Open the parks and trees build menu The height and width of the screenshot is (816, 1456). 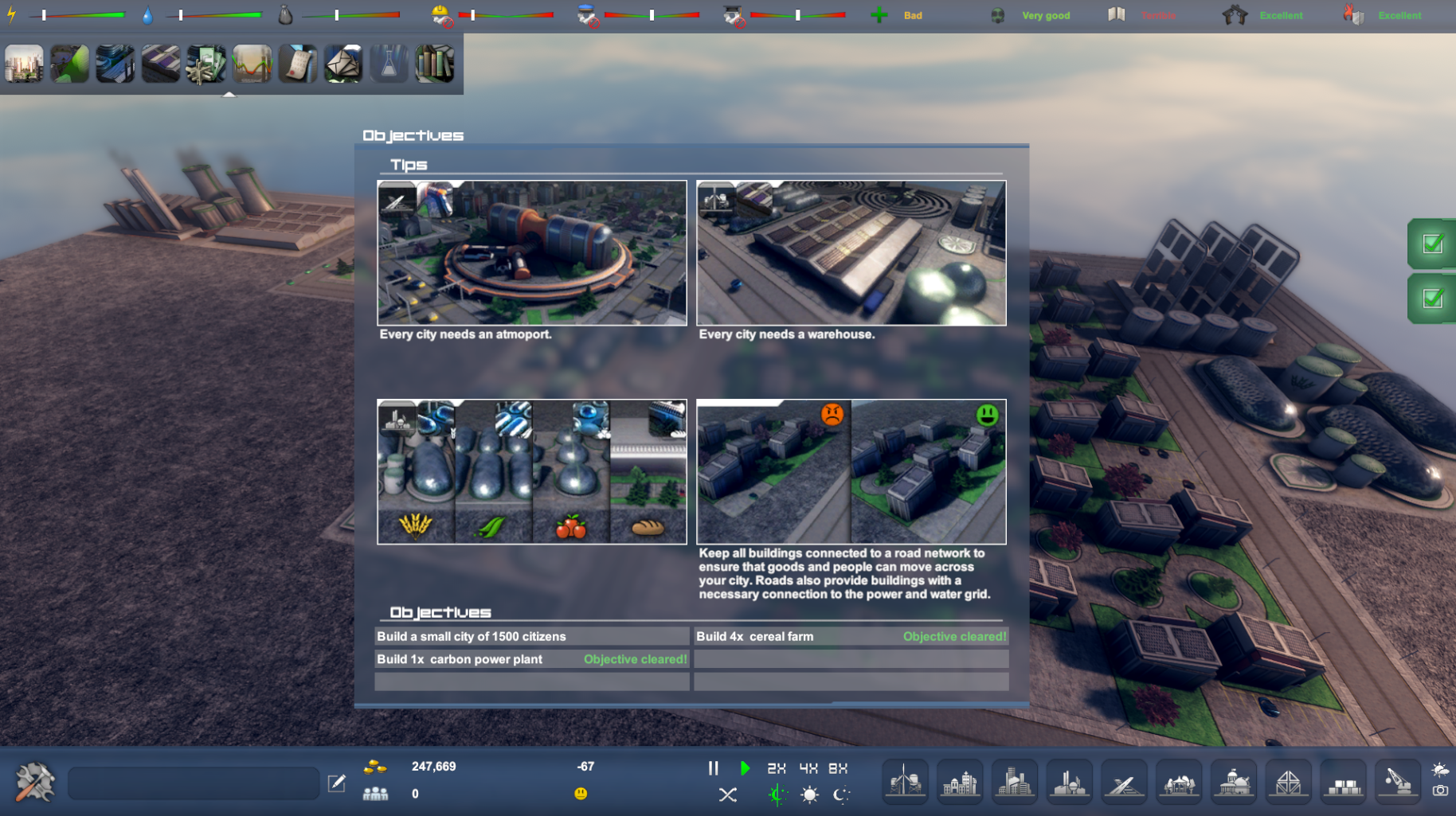[1179, 782]
